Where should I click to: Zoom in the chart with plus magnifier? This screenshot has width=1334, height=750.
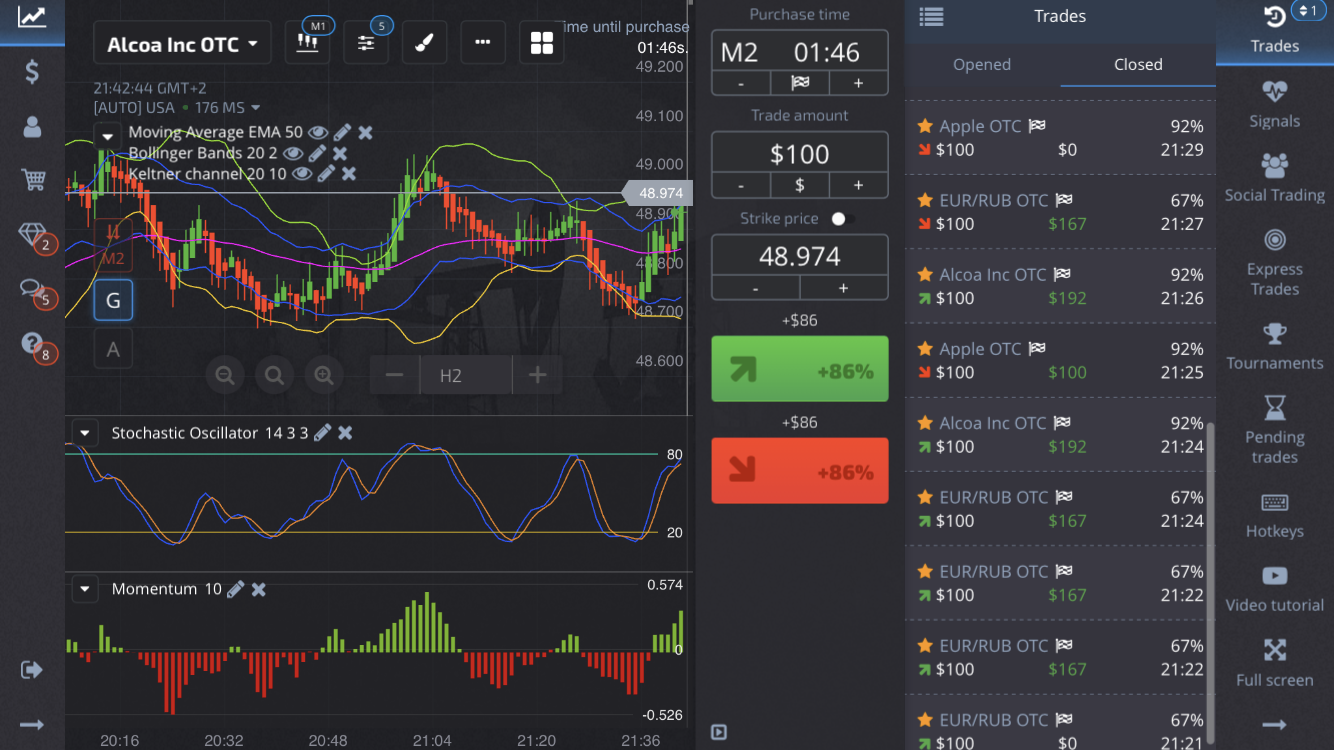(x=323, y=376)
